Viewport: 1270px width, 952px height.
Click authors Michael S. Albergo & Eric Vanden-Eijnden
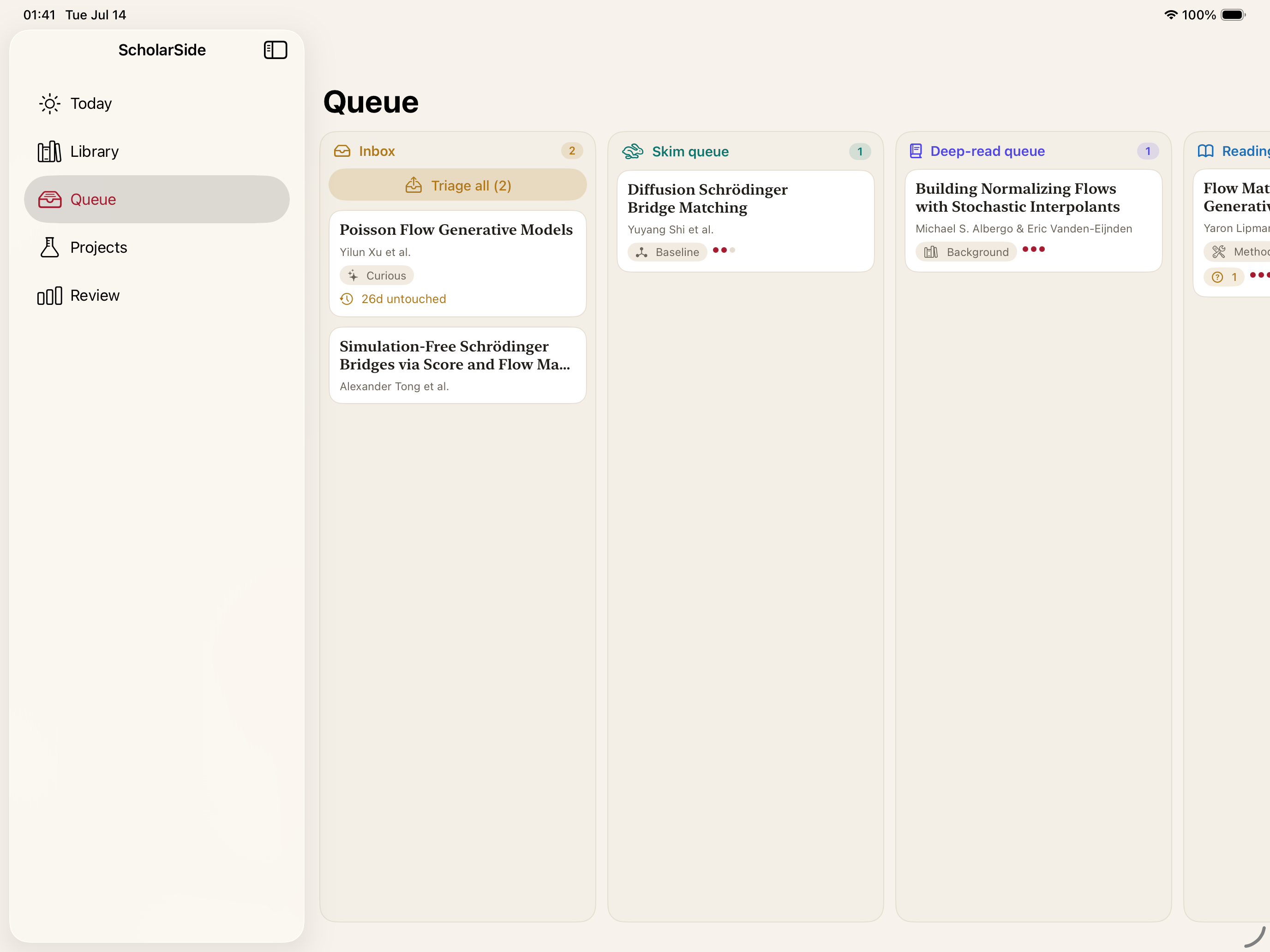click(1024, 228)
